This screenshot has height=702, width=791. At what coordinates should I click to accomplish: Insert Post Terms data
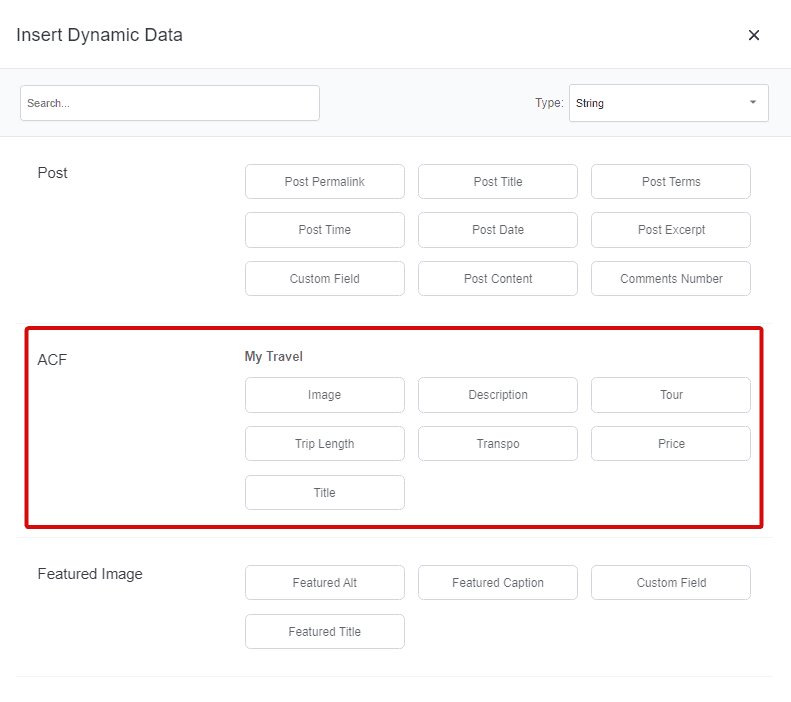[670, 182]
